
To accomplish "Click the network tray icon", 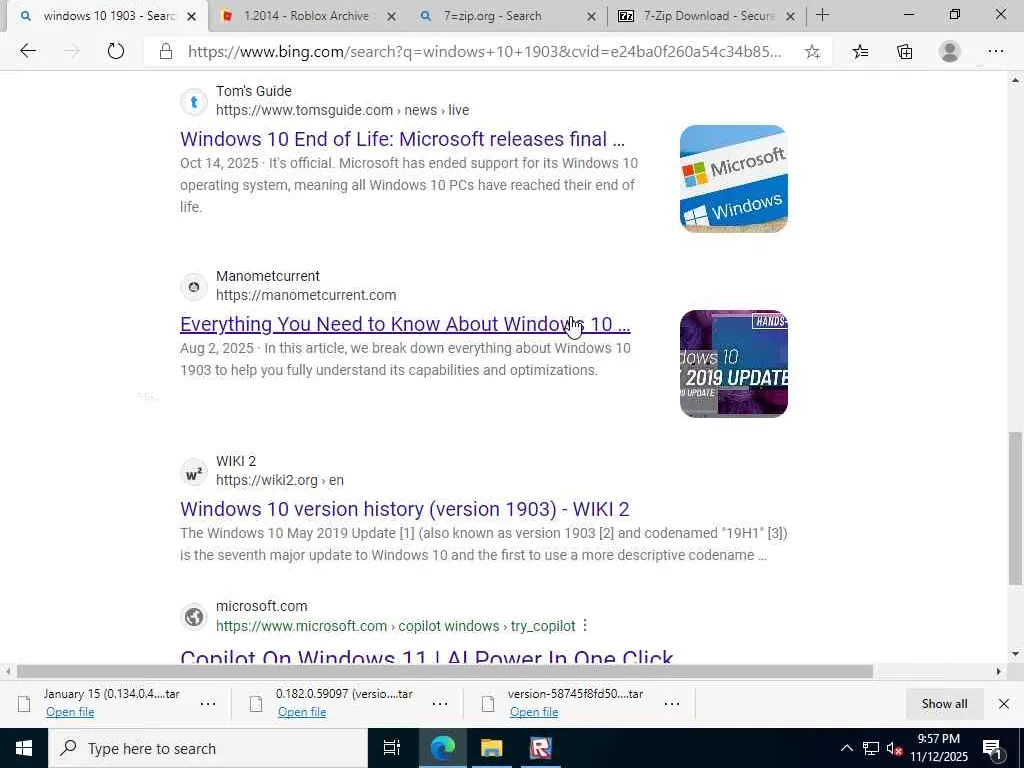I will [x=871, y=748].
